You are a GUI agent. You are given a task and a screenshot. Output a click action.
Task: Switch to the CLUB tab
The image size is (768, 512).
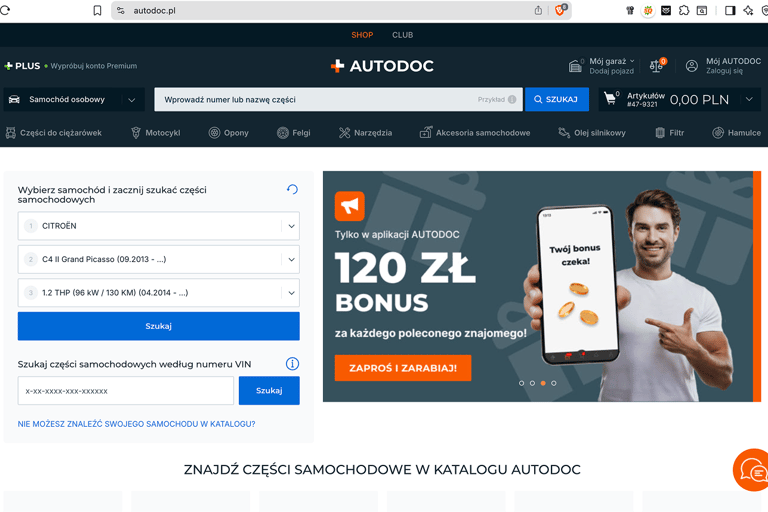point(403,35)
